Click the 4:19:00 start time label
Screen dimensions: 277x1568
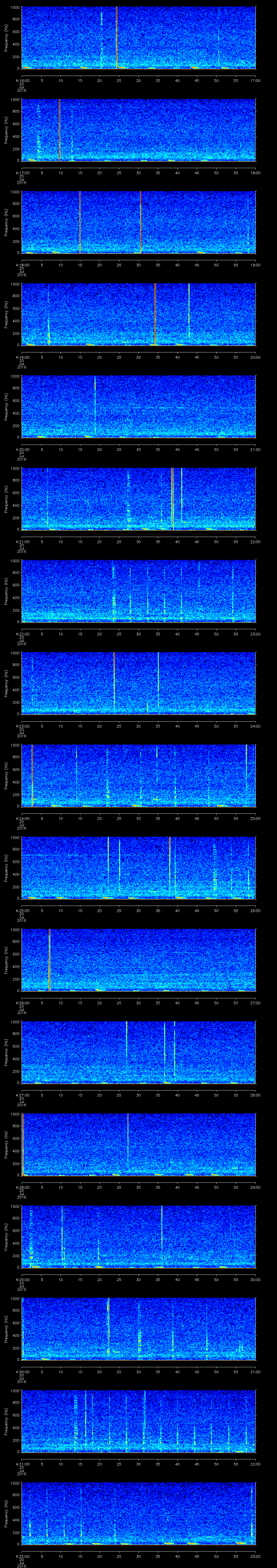(22, 357)
